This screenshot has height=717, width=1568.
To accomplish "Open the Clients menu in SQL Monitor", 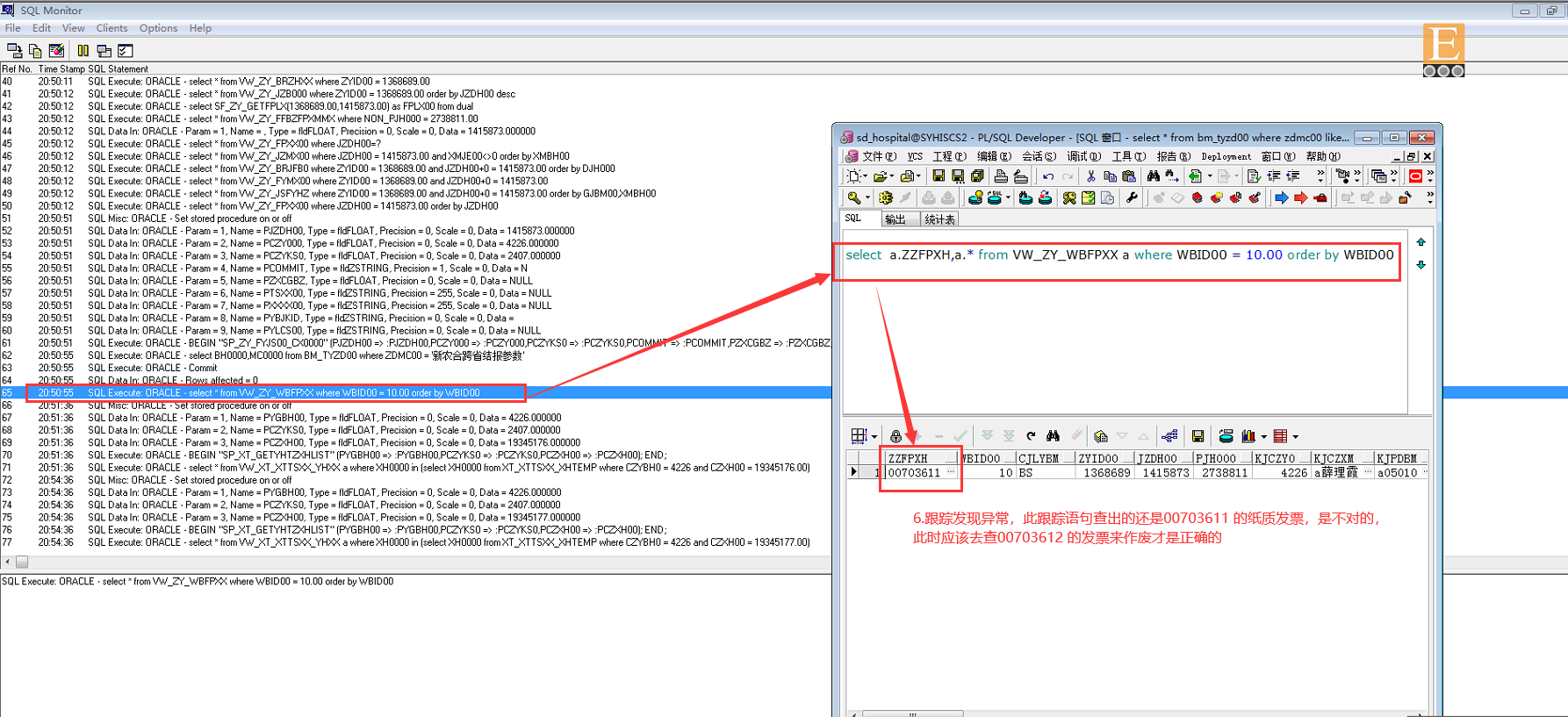I will point(111,28).
